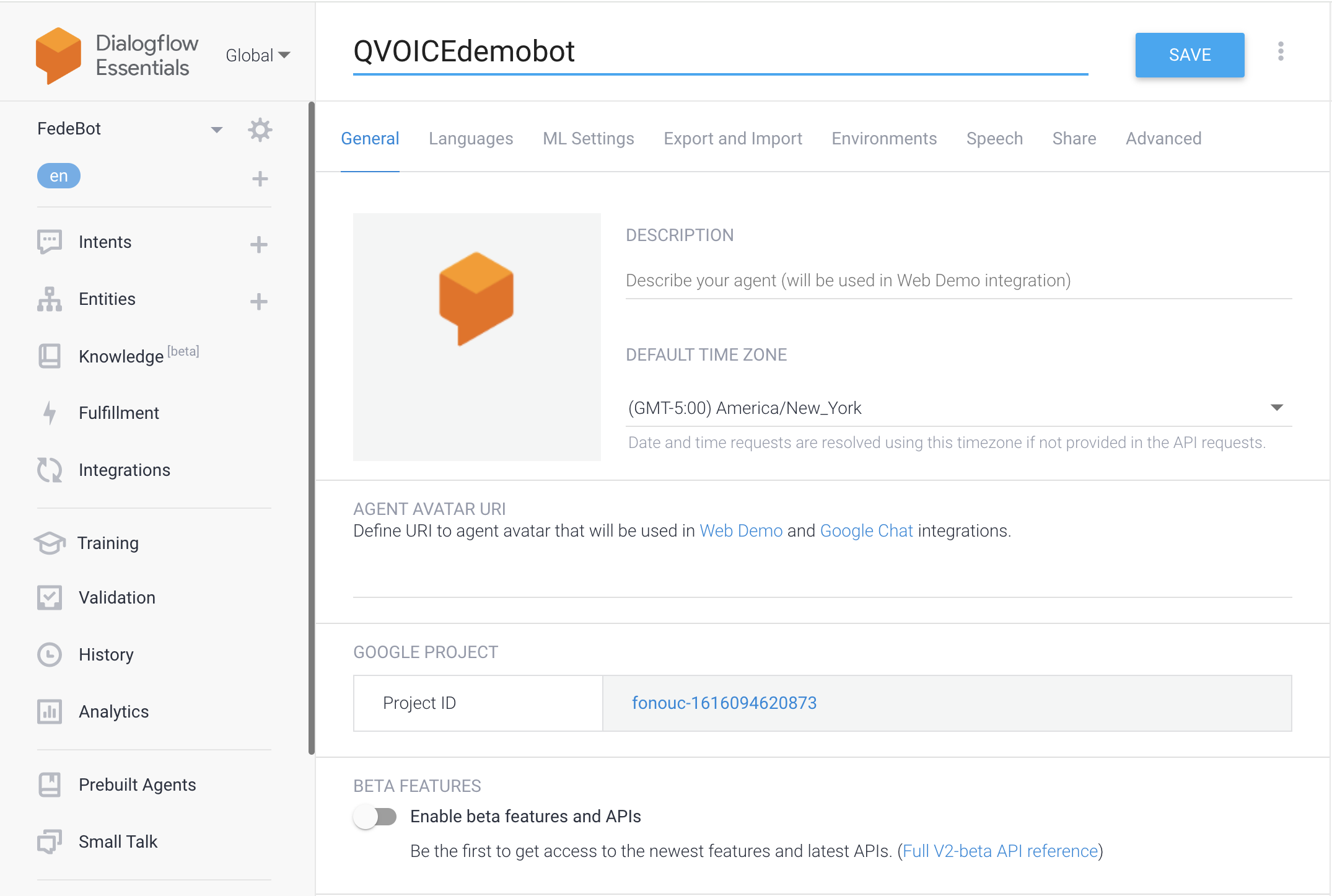Open Training in the sidebar
Screen dimensions: 1332x896
click(108, 543)
